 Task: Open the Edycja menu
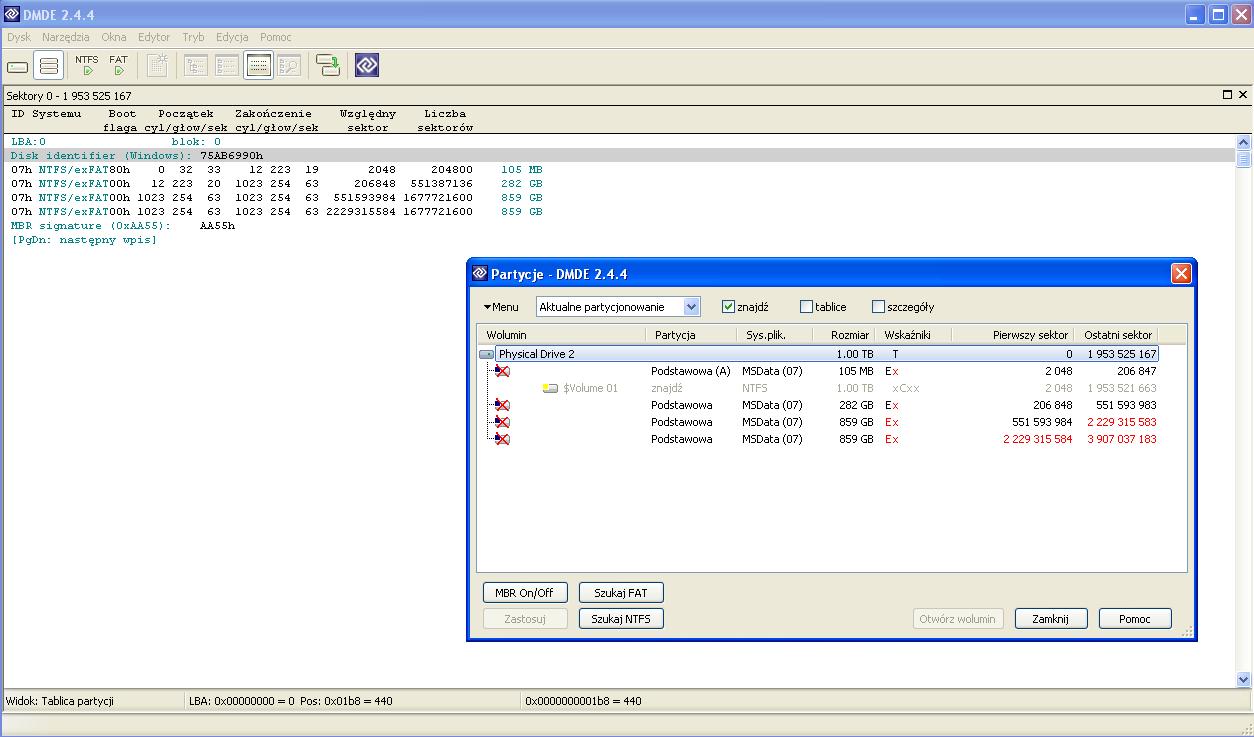click(232, 37)
